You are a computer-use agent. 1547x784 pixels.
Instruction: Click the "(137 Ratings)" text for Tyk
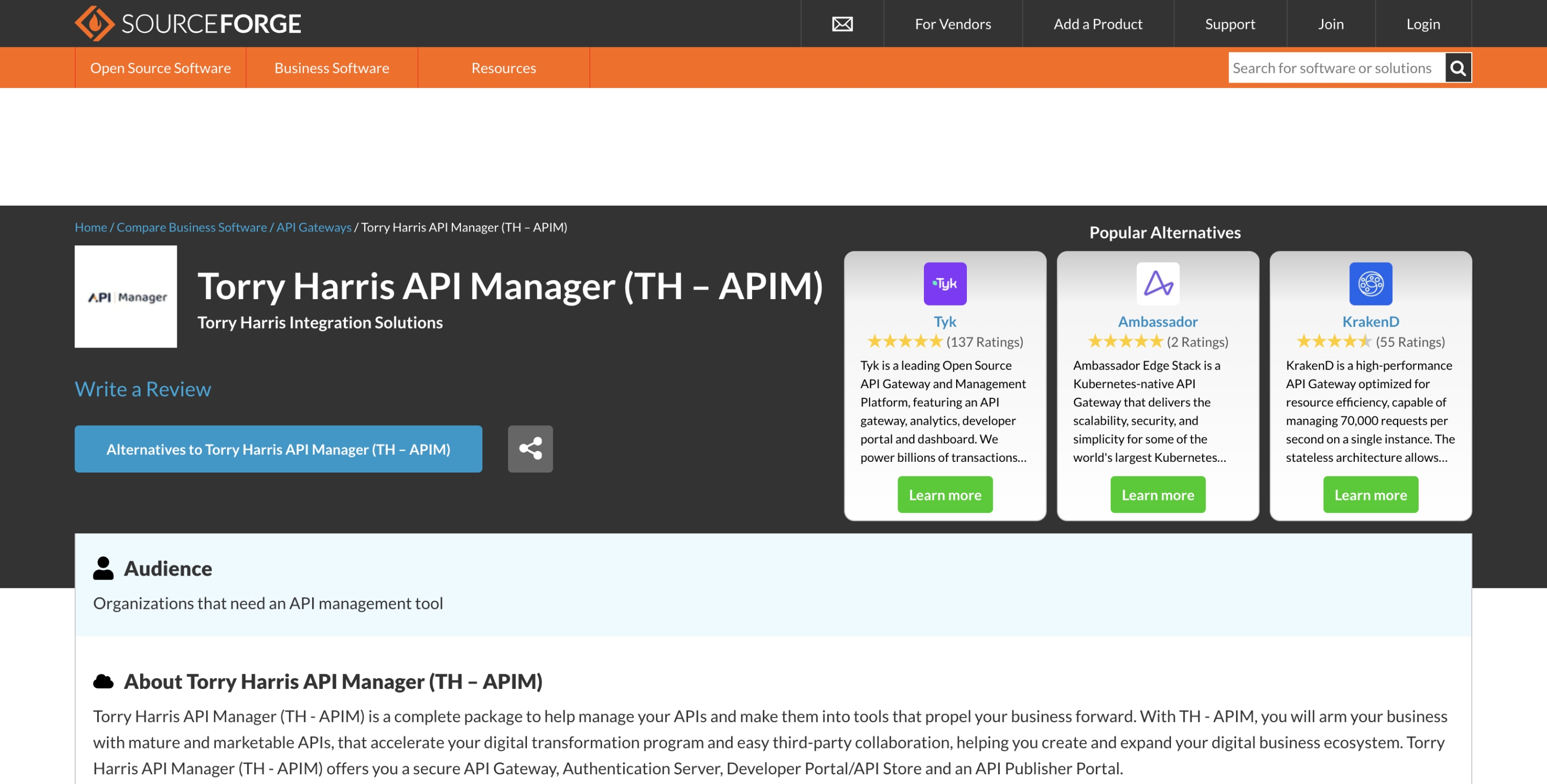pos(984,342)
